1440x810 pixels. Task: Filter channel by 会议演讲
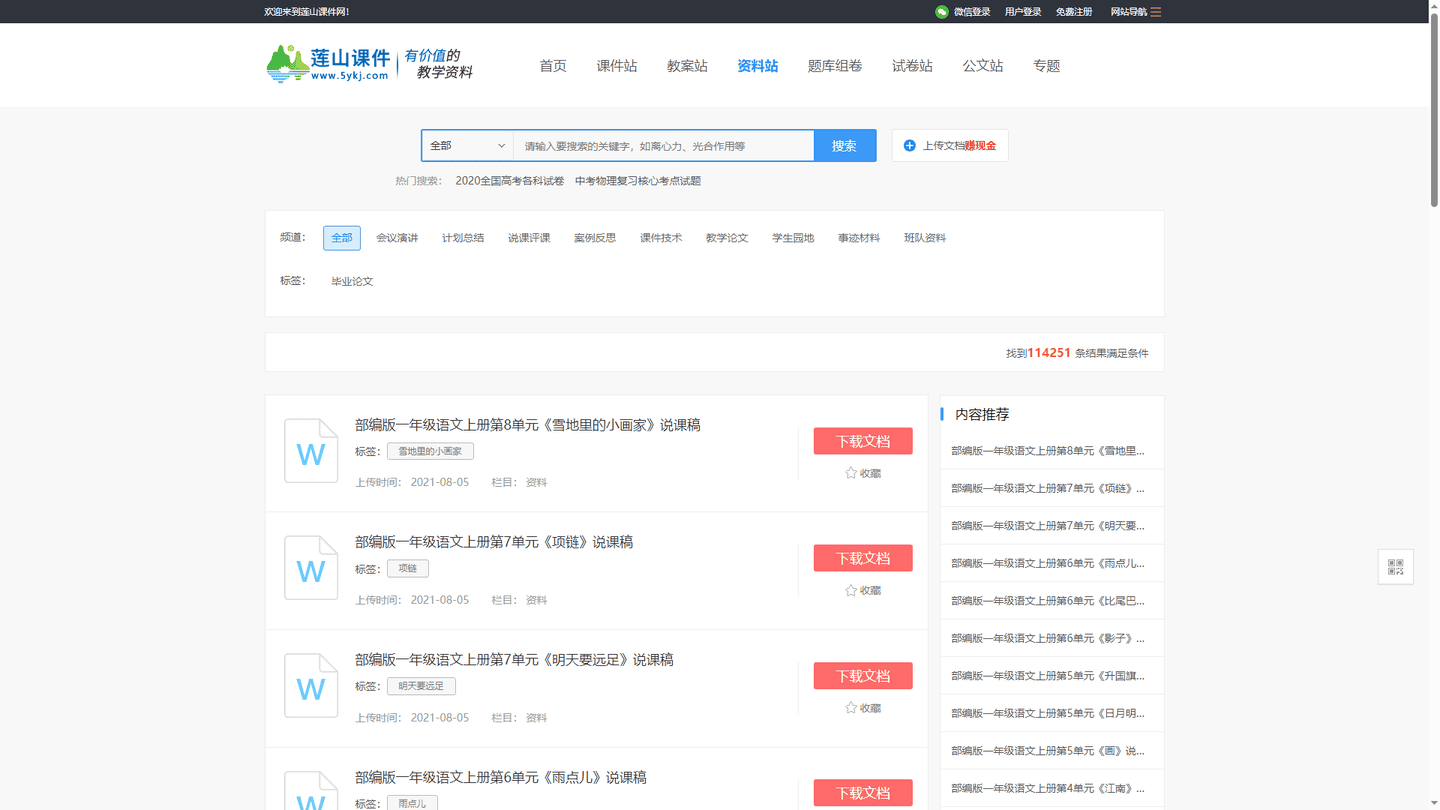click(x=397, y=238)
